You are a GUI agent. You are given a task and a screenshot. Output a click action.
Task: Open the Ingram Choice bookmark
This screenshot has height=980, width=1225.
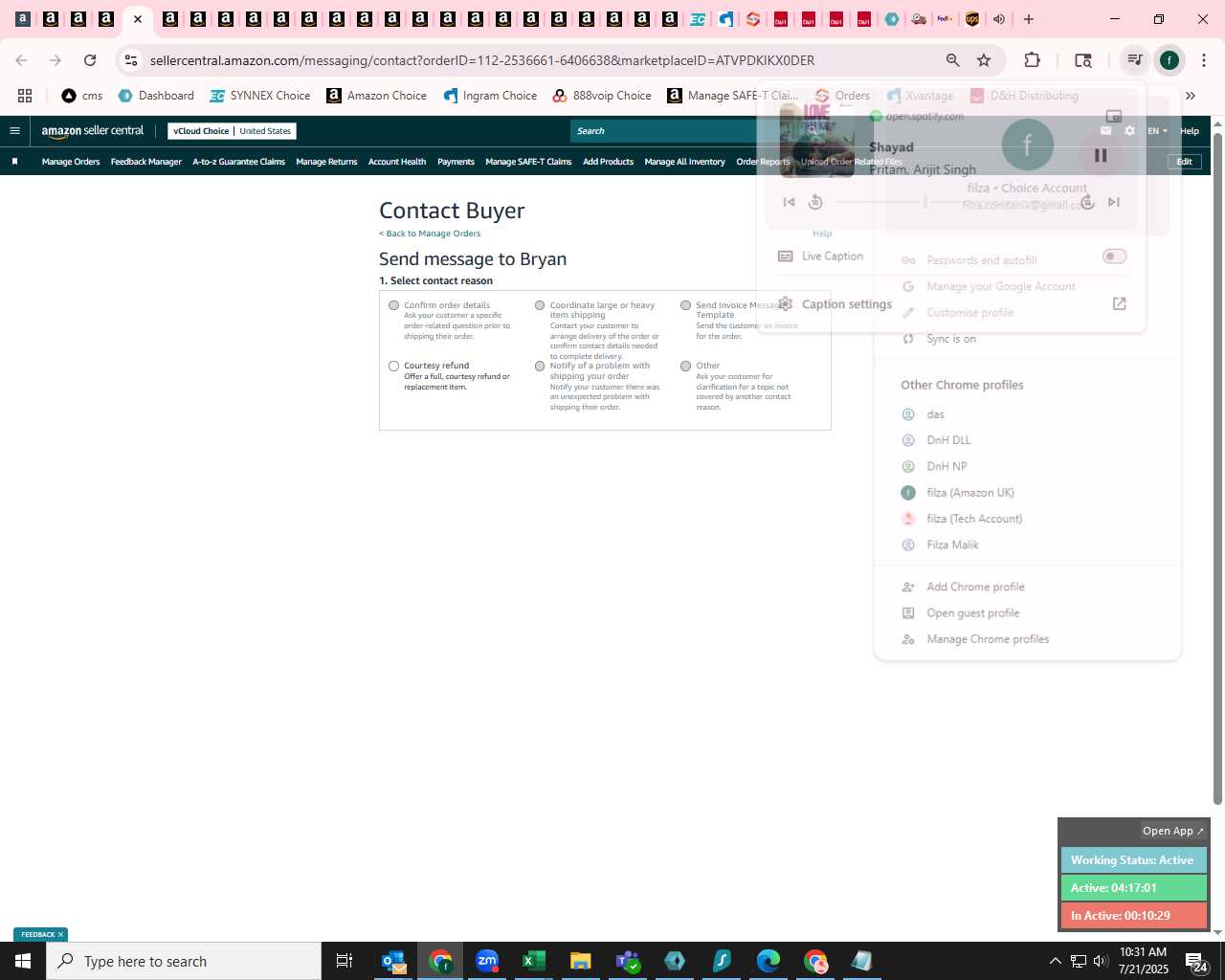click(x=489, y=96)
